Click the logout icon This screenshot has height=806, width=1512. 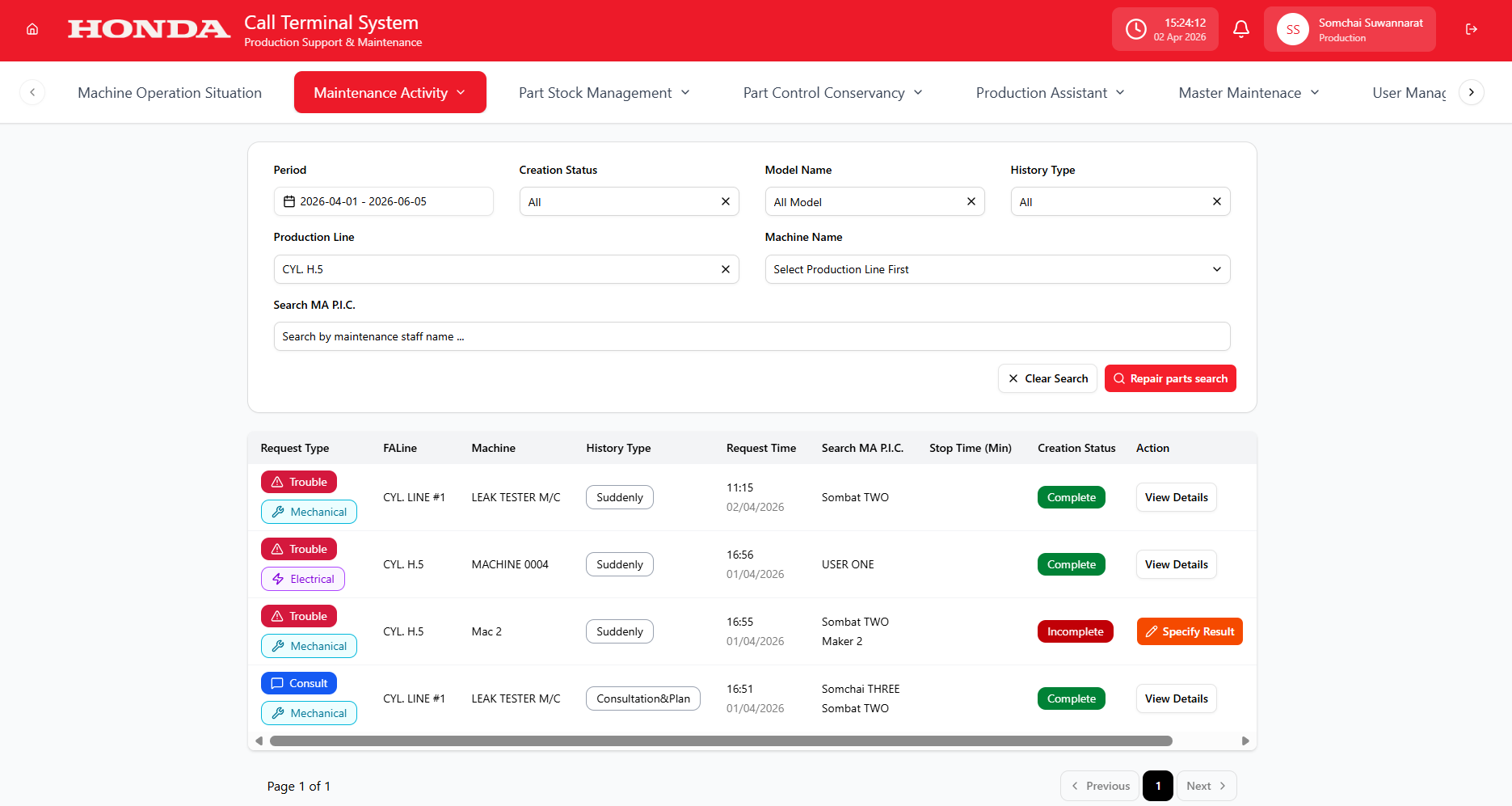tap(1472, 29)
